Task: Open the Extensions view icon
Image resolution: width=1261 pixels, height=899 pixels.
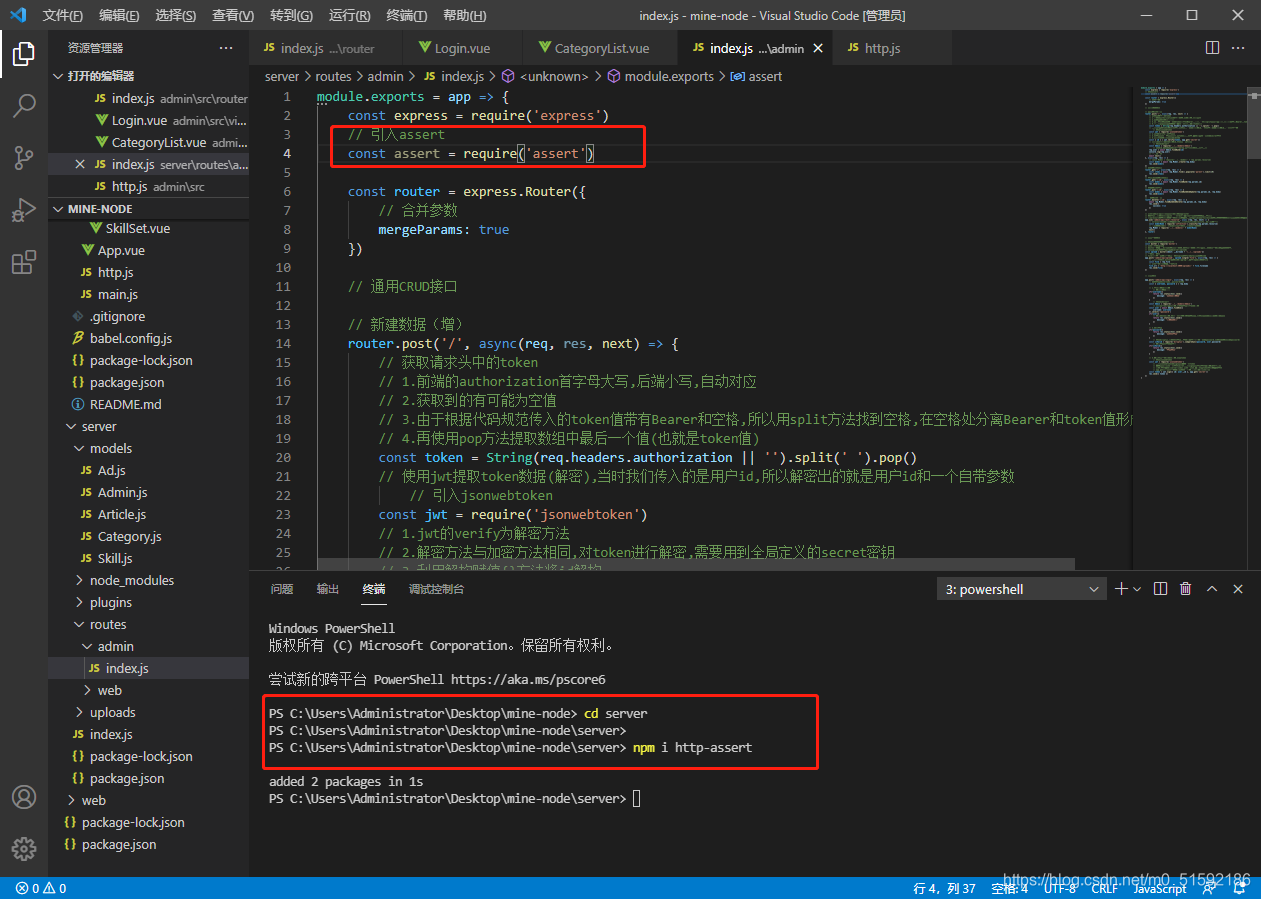Action: 24,263
